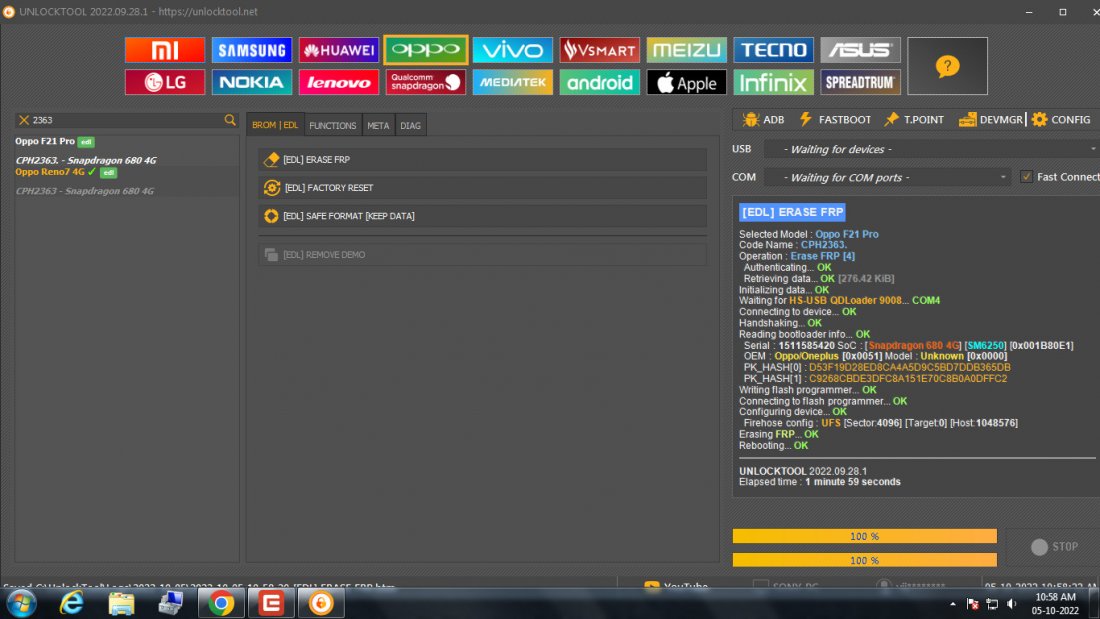Click the [EDL] REMOVE DEMO button
This screenshot has height=619, width=1100.
coord(483,254)
